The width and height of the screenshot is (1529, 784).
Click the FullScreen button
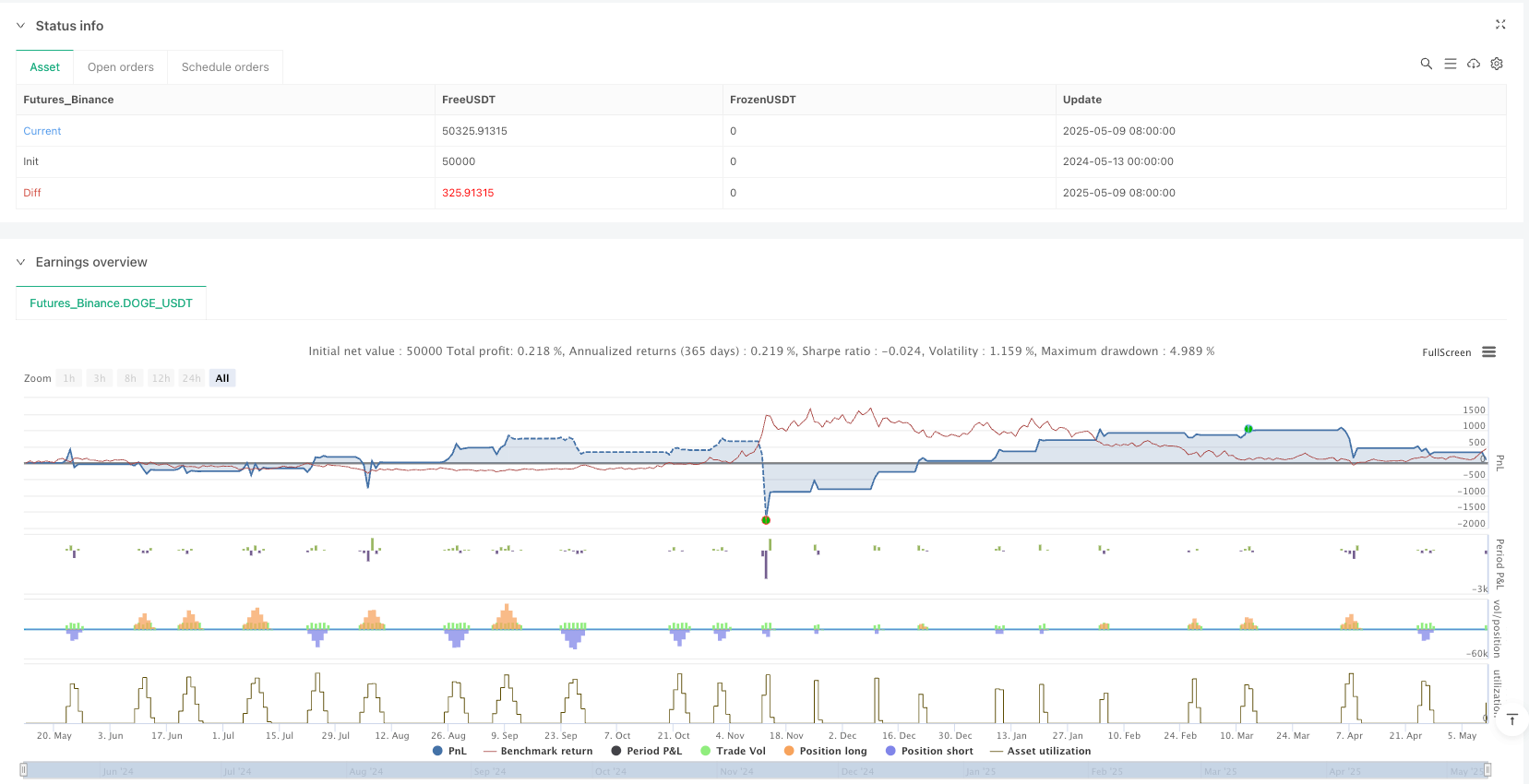(1446, 352)
